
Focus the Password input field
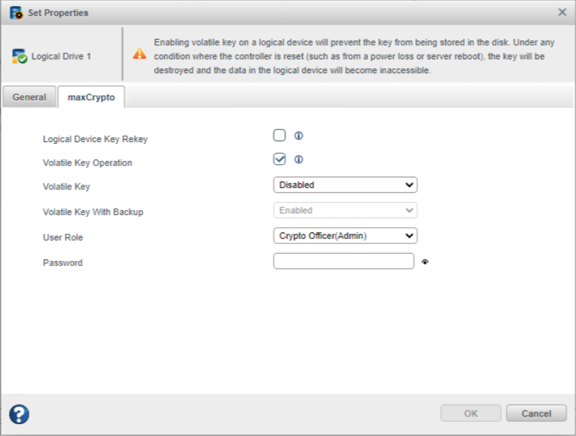click(343, 261)
